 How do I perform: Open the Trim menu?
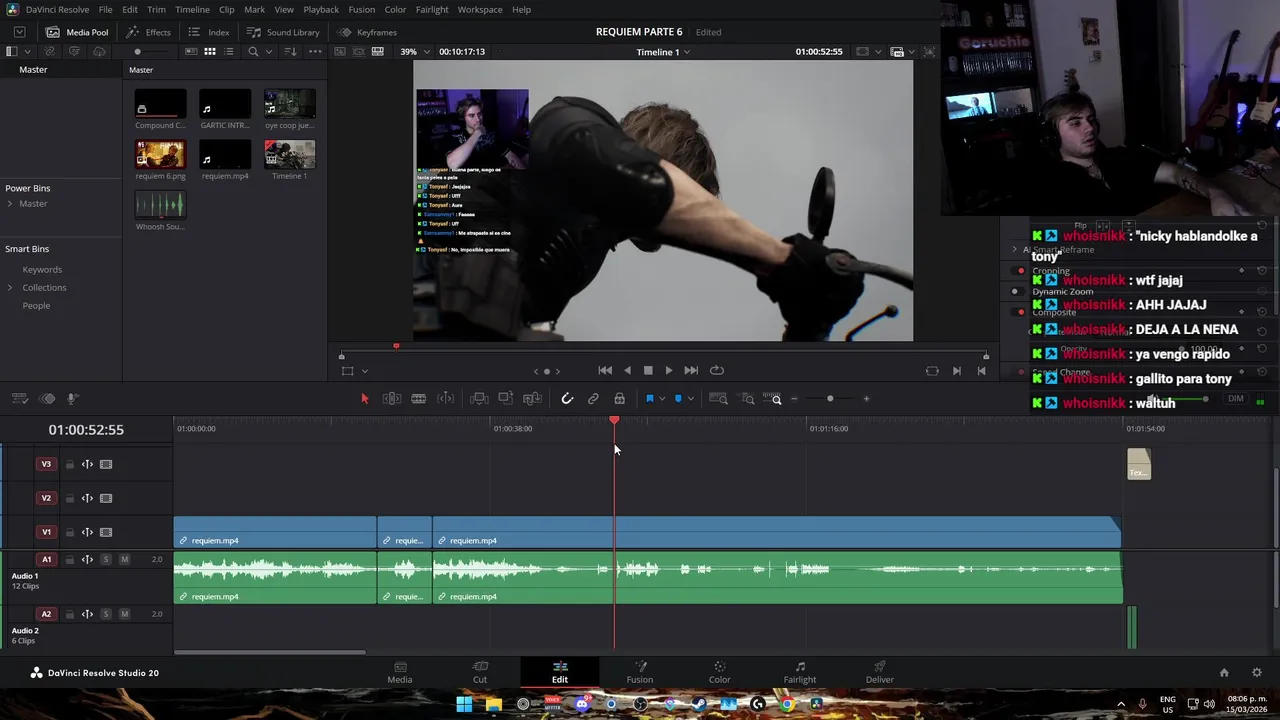coord(157,9)
